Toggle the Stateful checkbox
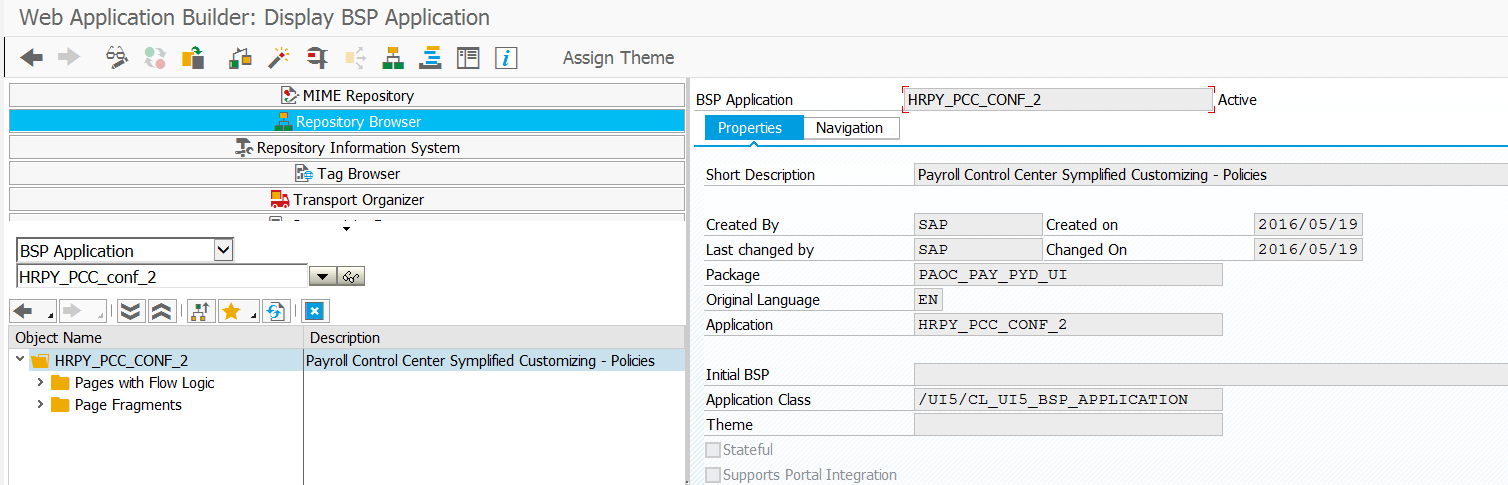The height and width of the screenshot is (485, 1508). pyautogui.click(x=713, y=450)
